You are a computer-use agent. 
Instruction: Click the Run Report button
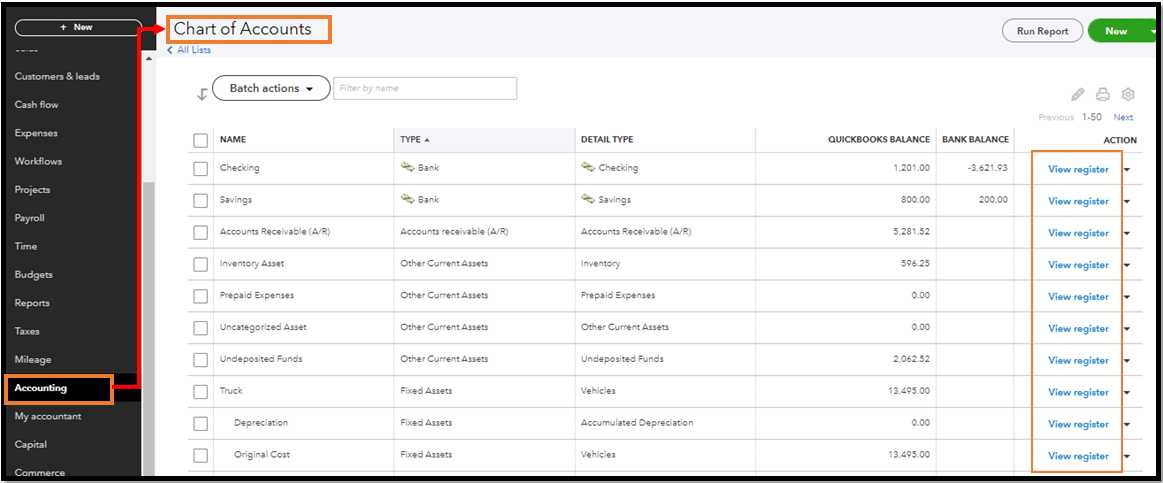point(1042,31)
